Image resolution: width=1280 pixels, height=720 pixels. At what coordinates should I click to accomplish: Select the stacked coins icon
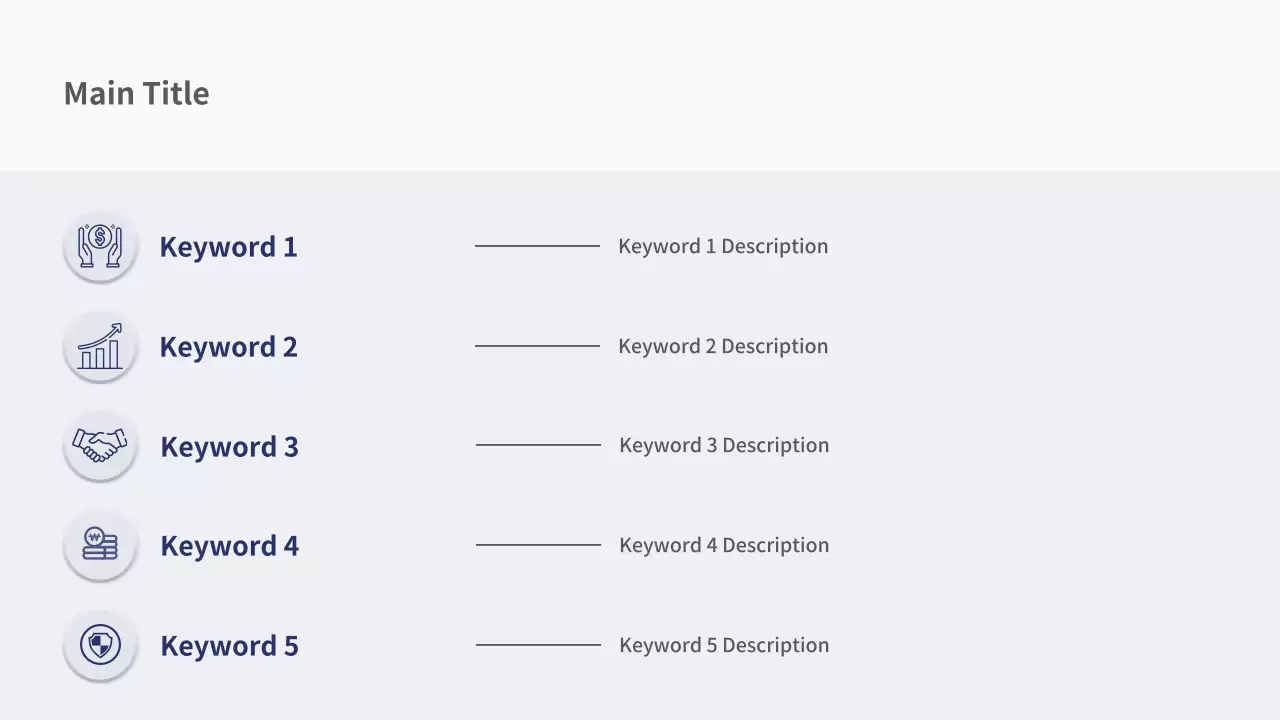[100, 545]
